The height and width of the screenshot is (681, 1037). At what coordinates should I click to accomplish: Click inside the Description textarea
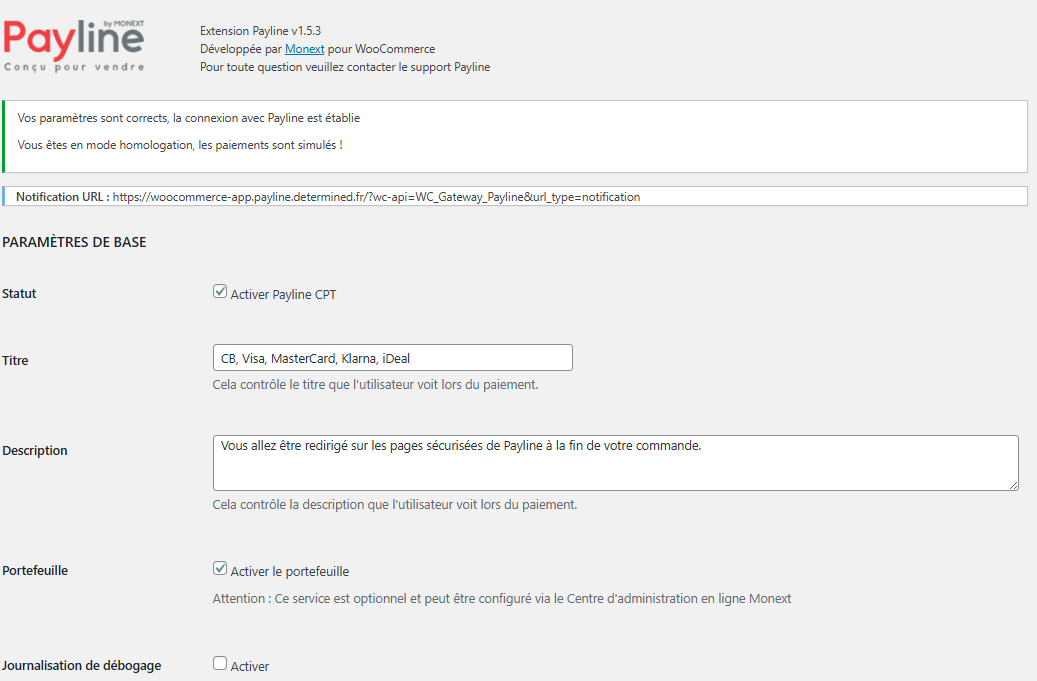coord(616,463)
